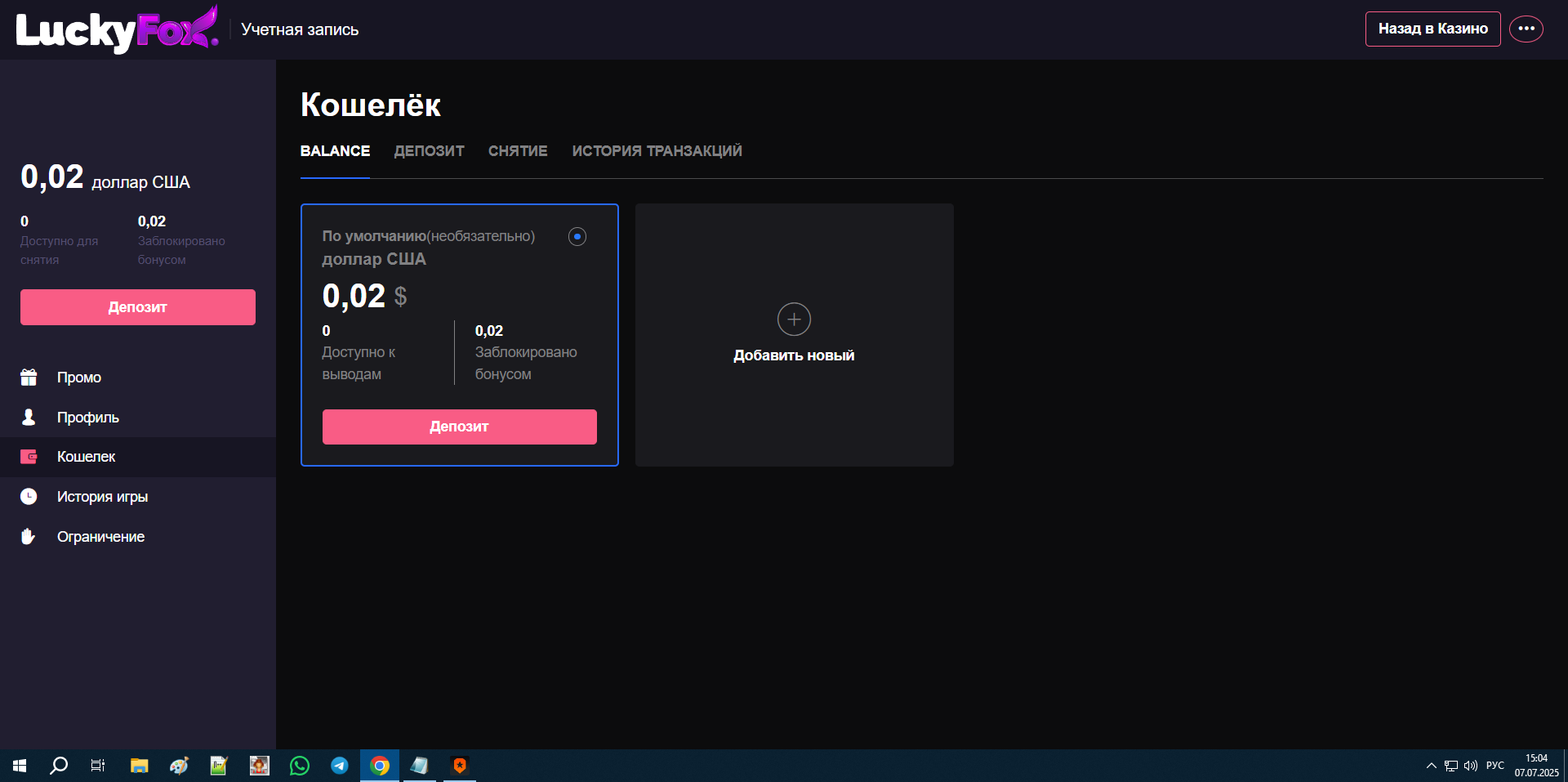The height and width of the screenshot is (782, 1568).
Task: Click the LuckyFox logo
Action: (117, 30)
